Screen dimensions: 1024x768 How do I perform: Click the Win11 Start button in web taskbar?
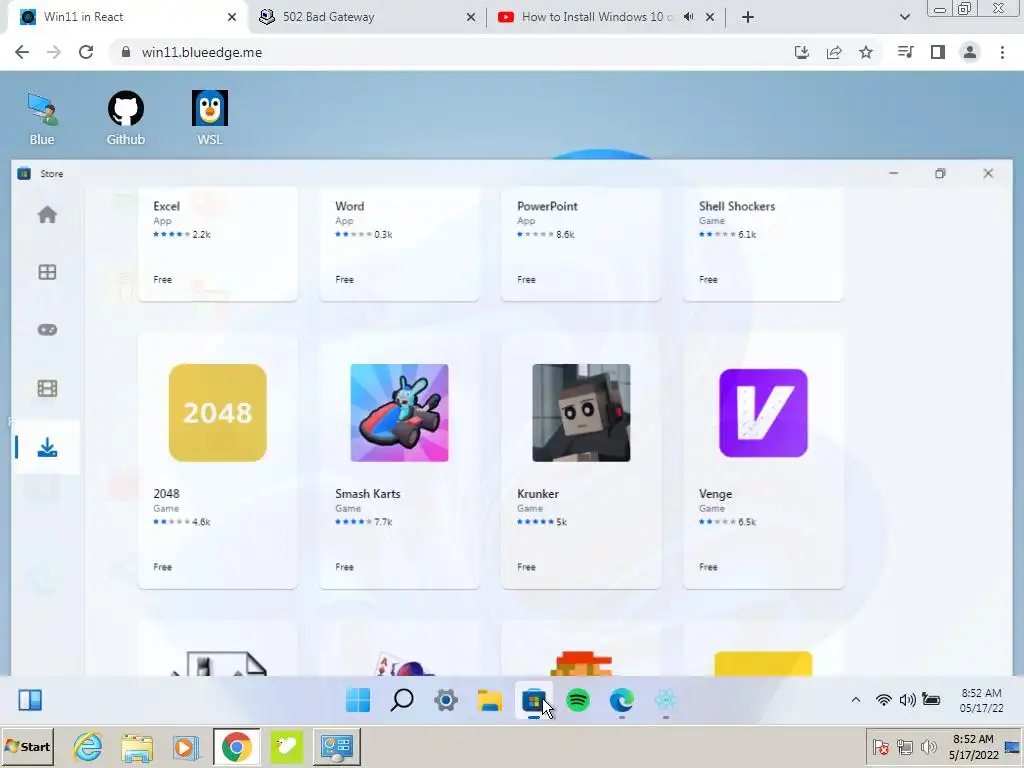point(358,700)
